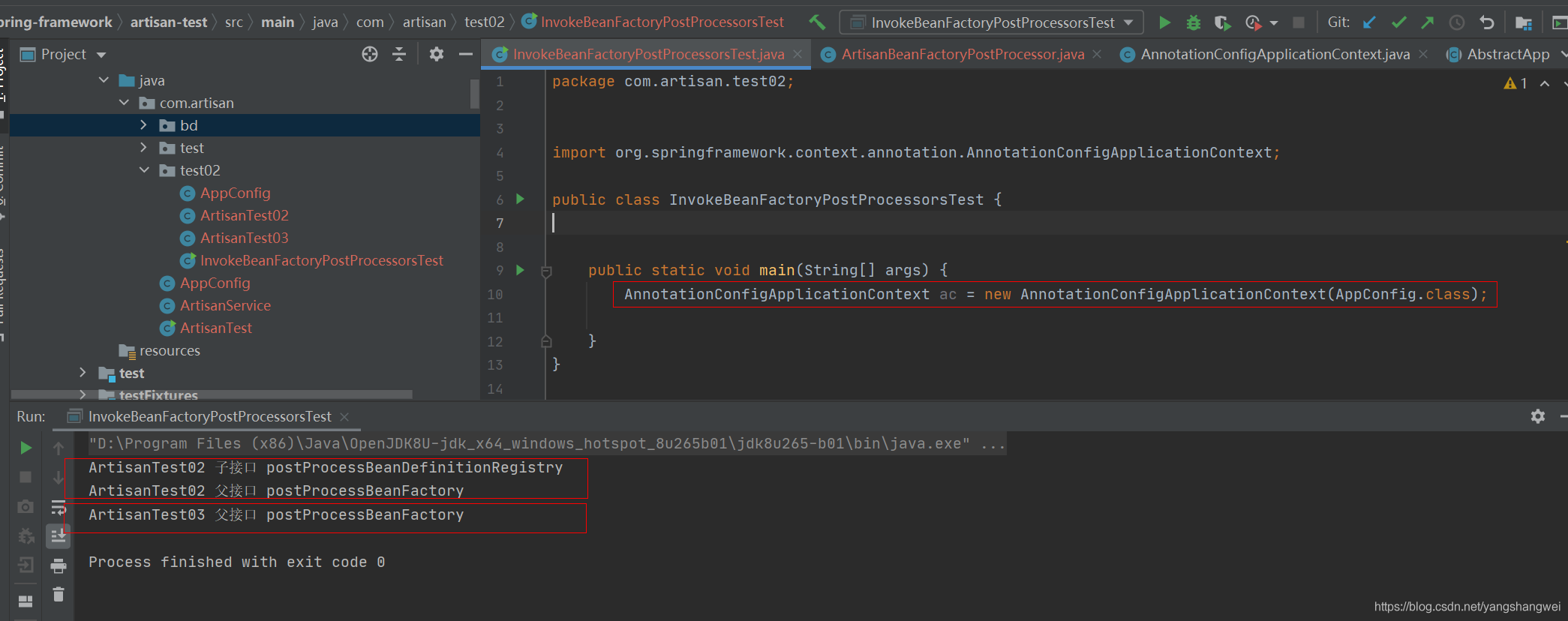Viewport: 1568px width, 621px height.
Task: Toggle soft-wrap in the Run console
Action: click(59, 508)
